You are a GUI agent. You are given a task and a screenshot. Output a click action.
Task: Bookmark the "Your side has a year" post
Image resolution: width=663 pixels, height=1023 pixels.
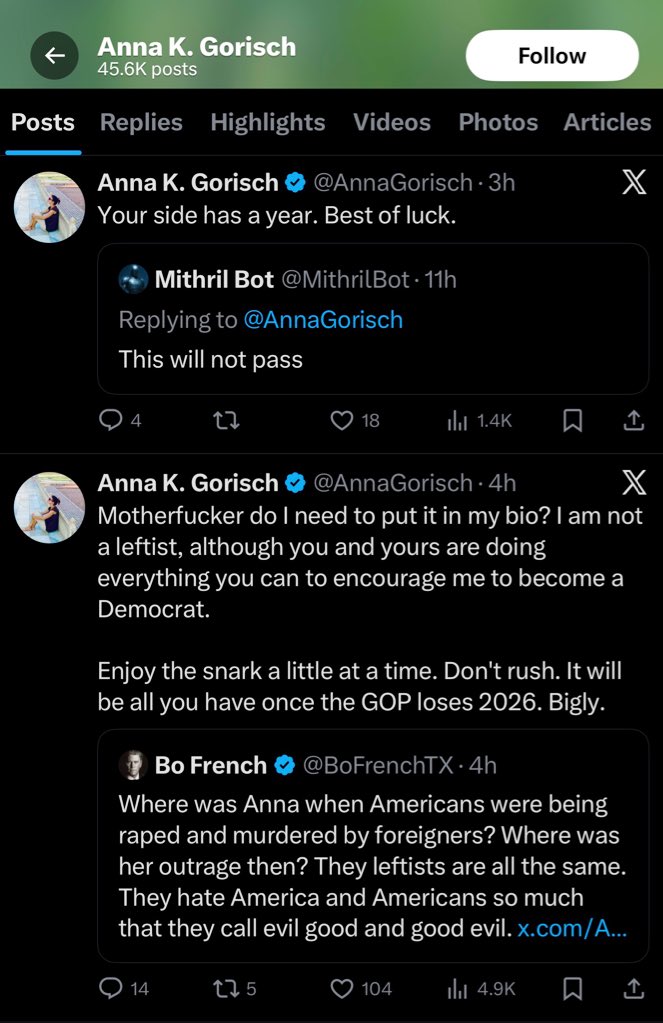pos(572,421)
